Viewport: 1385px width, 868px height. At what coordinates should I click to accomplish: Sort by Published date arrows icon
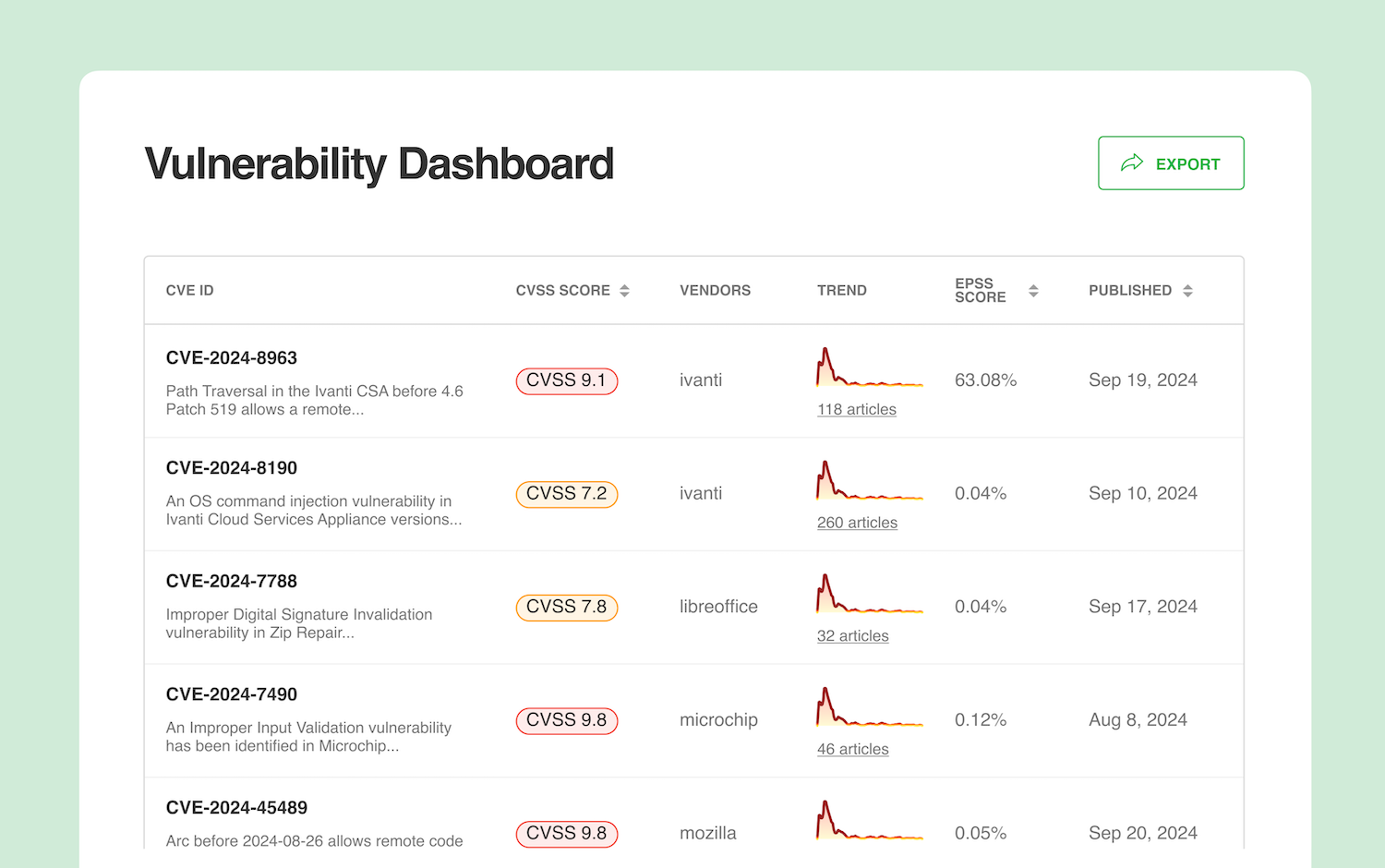tap(1187, 291)
